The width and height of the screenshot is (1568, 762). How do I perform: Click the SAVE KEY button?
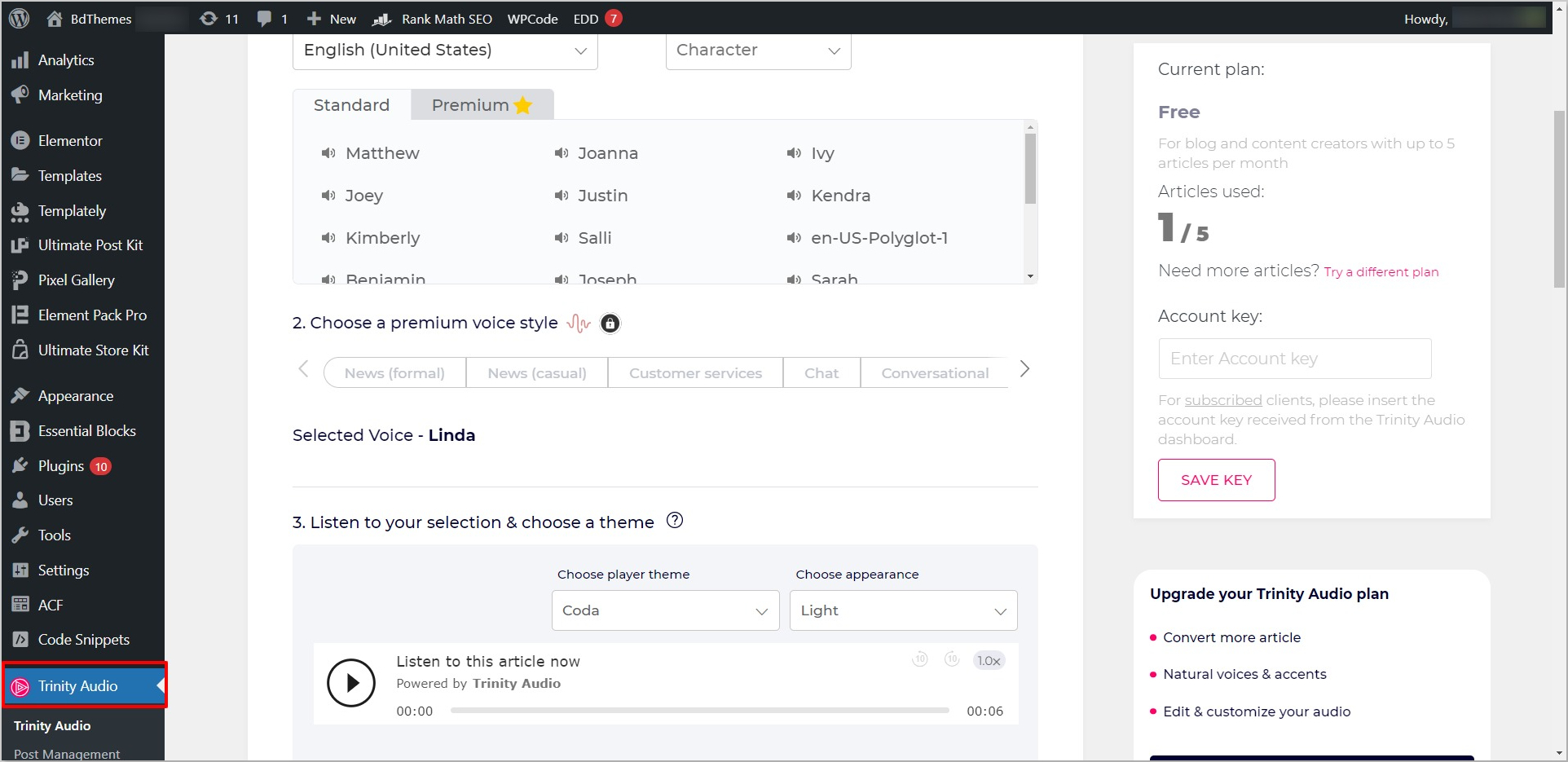pyautogui.click(x=1216, y=479)
